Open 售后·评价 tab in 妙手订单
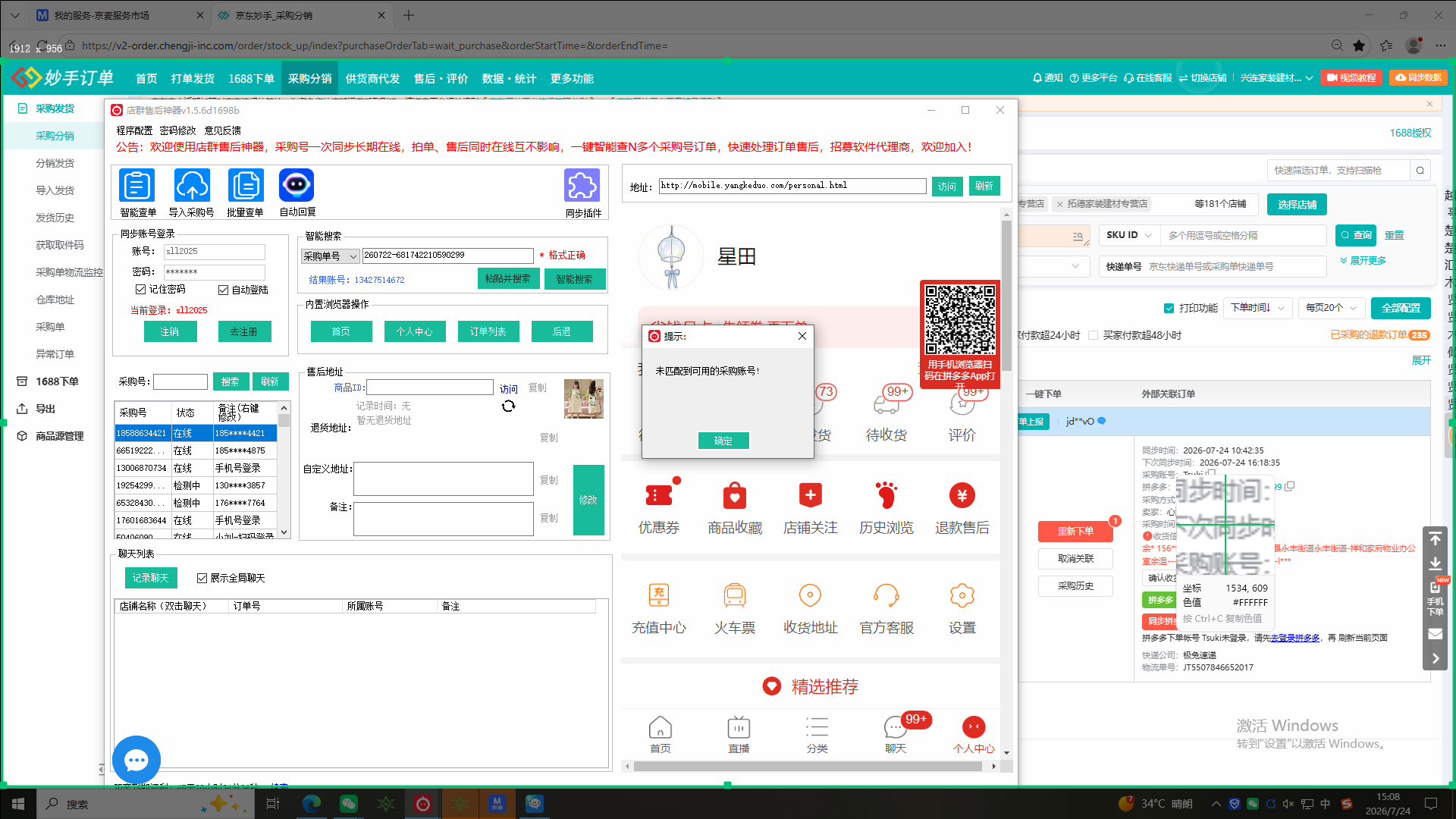 [441, 79]
